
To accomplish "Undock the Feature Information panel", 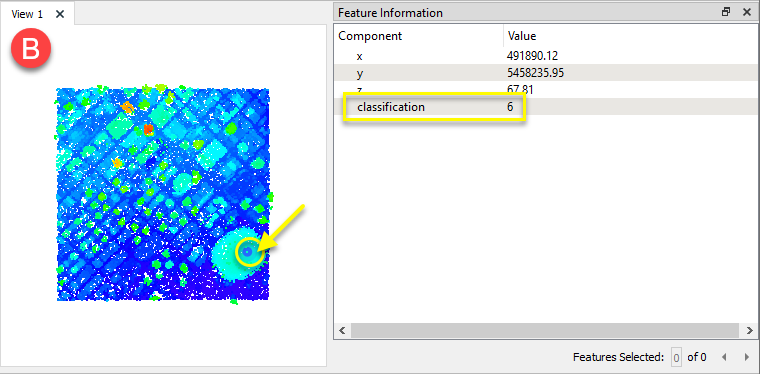I will 726,12.
